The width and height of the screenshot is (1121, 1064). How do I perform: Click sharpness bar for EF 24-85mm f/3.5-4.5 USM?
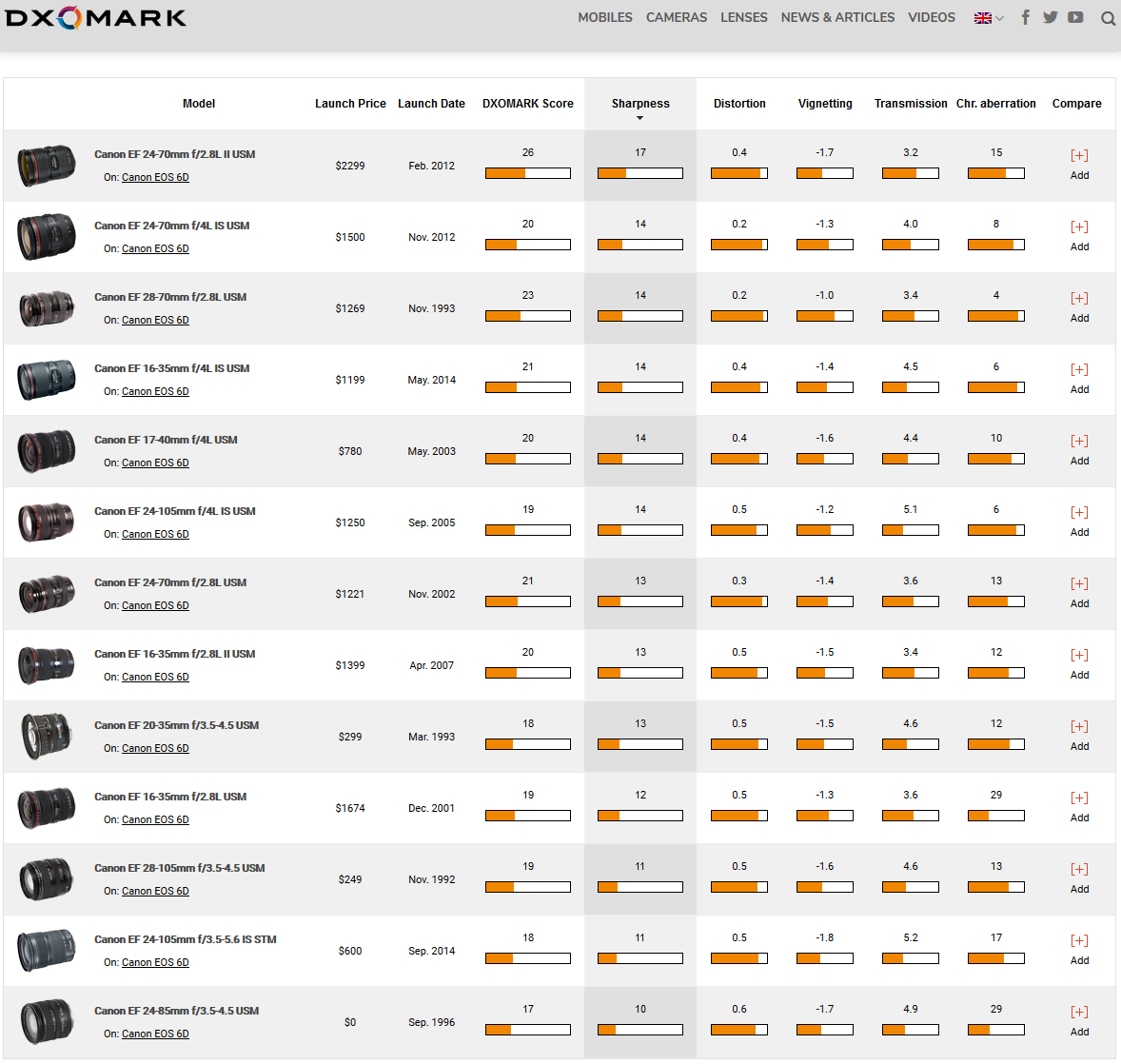coord(639,1030)
